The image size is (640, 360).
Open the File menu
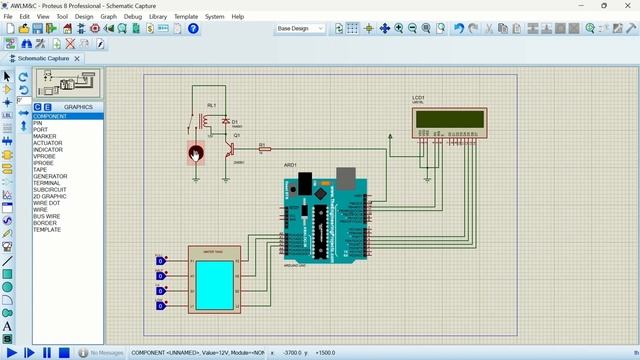point(8,17)
